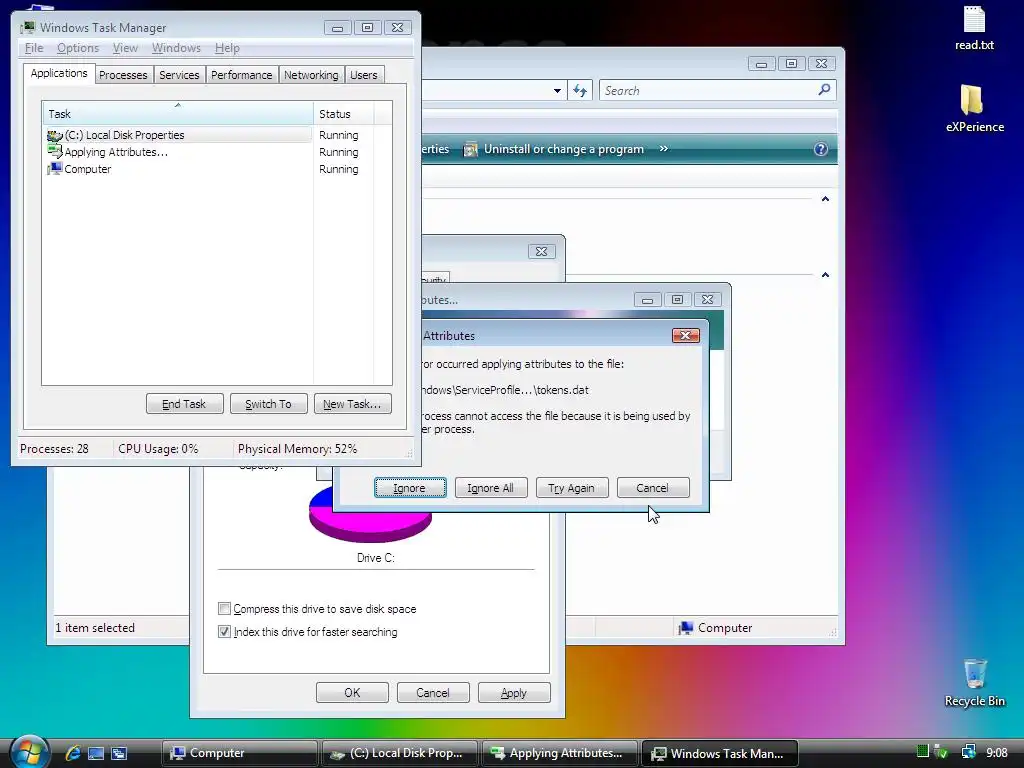The height and width of the screenshot is (768, 1024).
Task: Select the eXPerience folder on desktop
Action: 974,108
